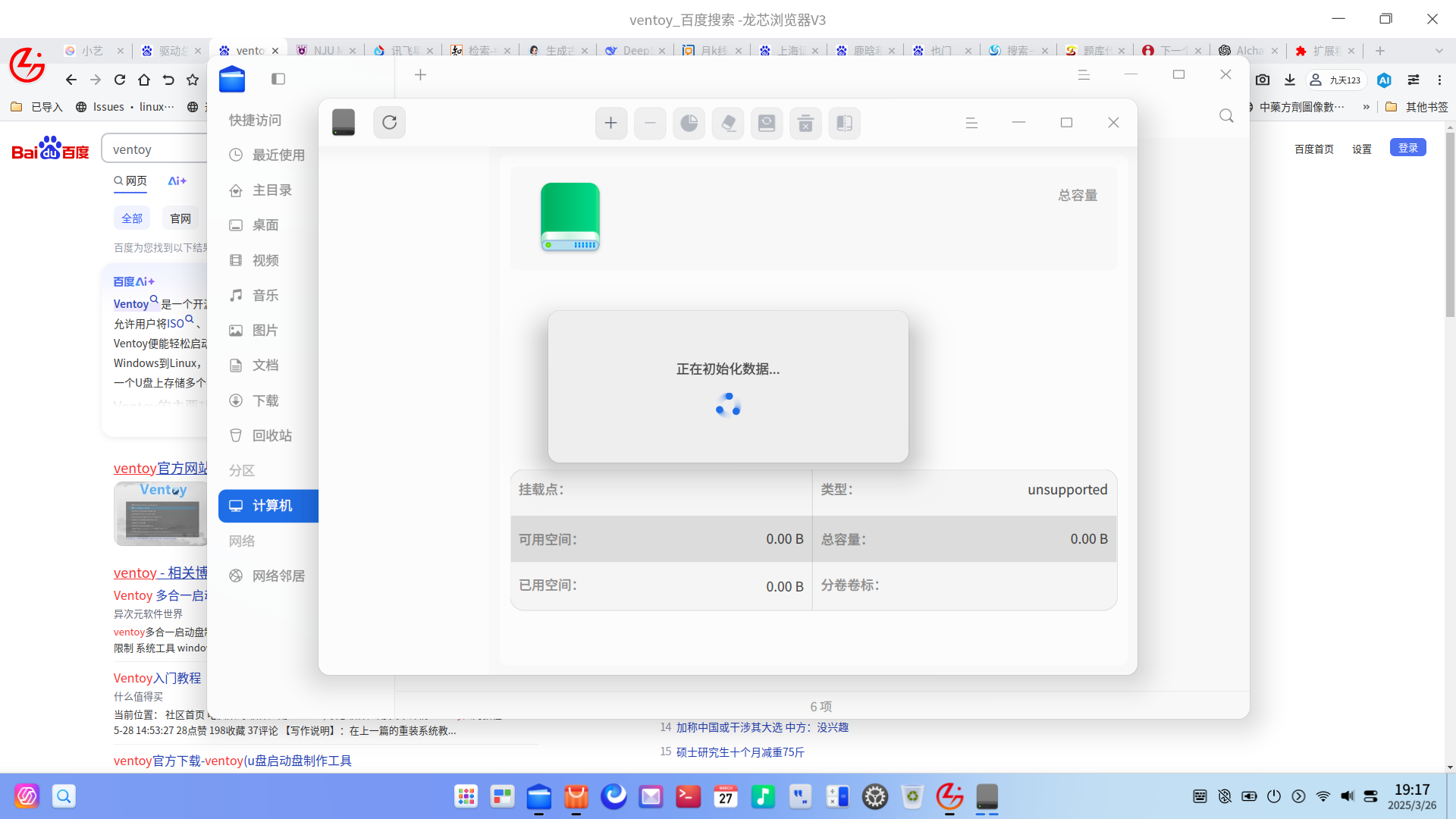The width and height of the screenshot is (1456, 819).
Task: Open 回收站 in sidebar
Action: (268, 435)
